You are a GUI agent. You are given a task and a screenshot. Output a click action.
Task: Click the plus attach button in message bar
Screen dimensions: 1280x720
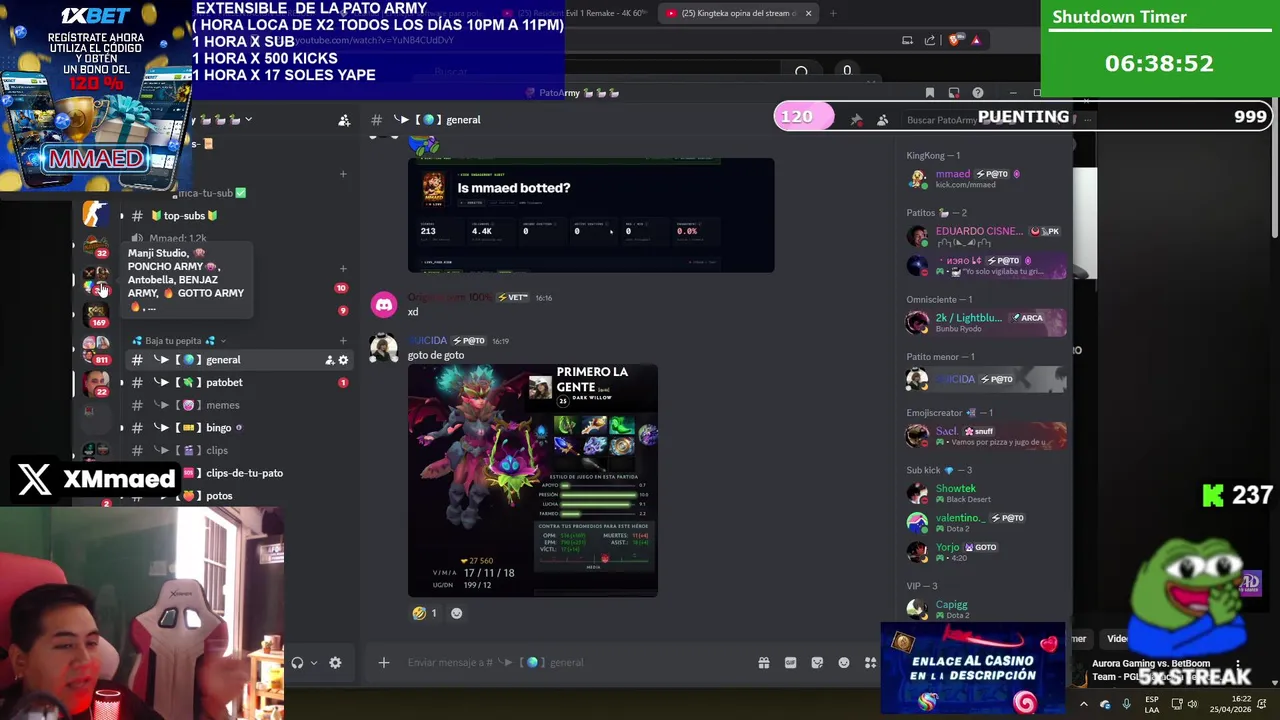(383, 662)
